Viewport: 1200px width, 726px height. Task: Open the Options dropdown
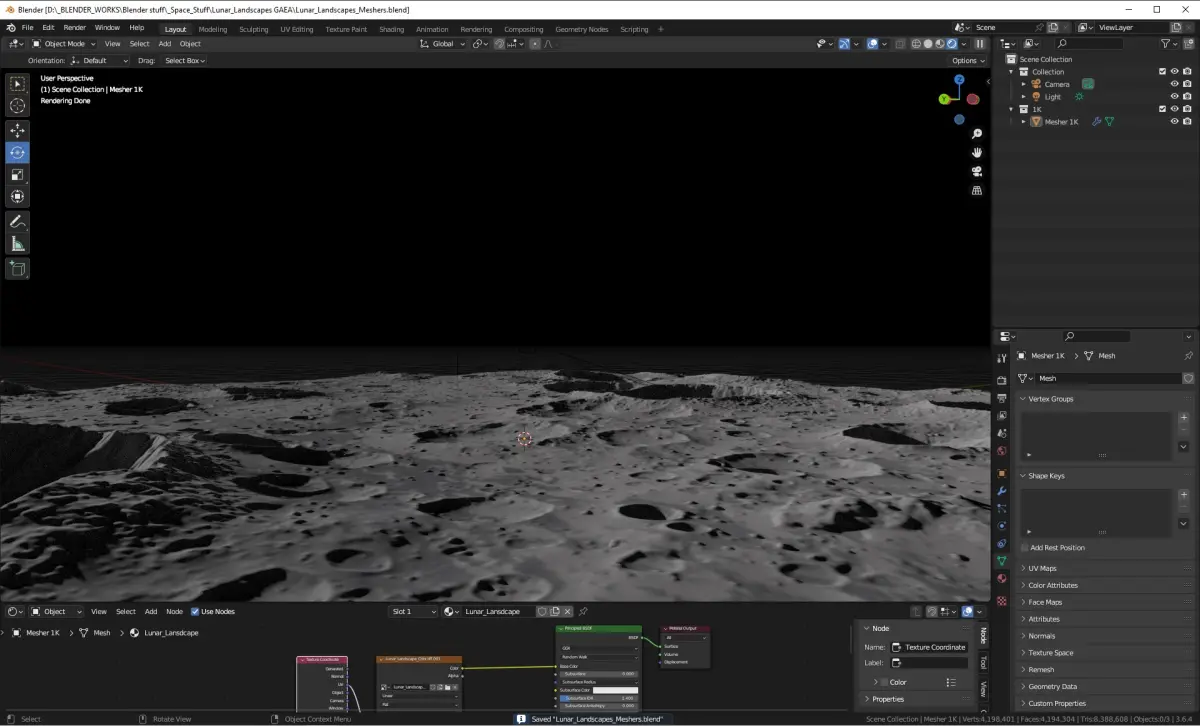969,61
